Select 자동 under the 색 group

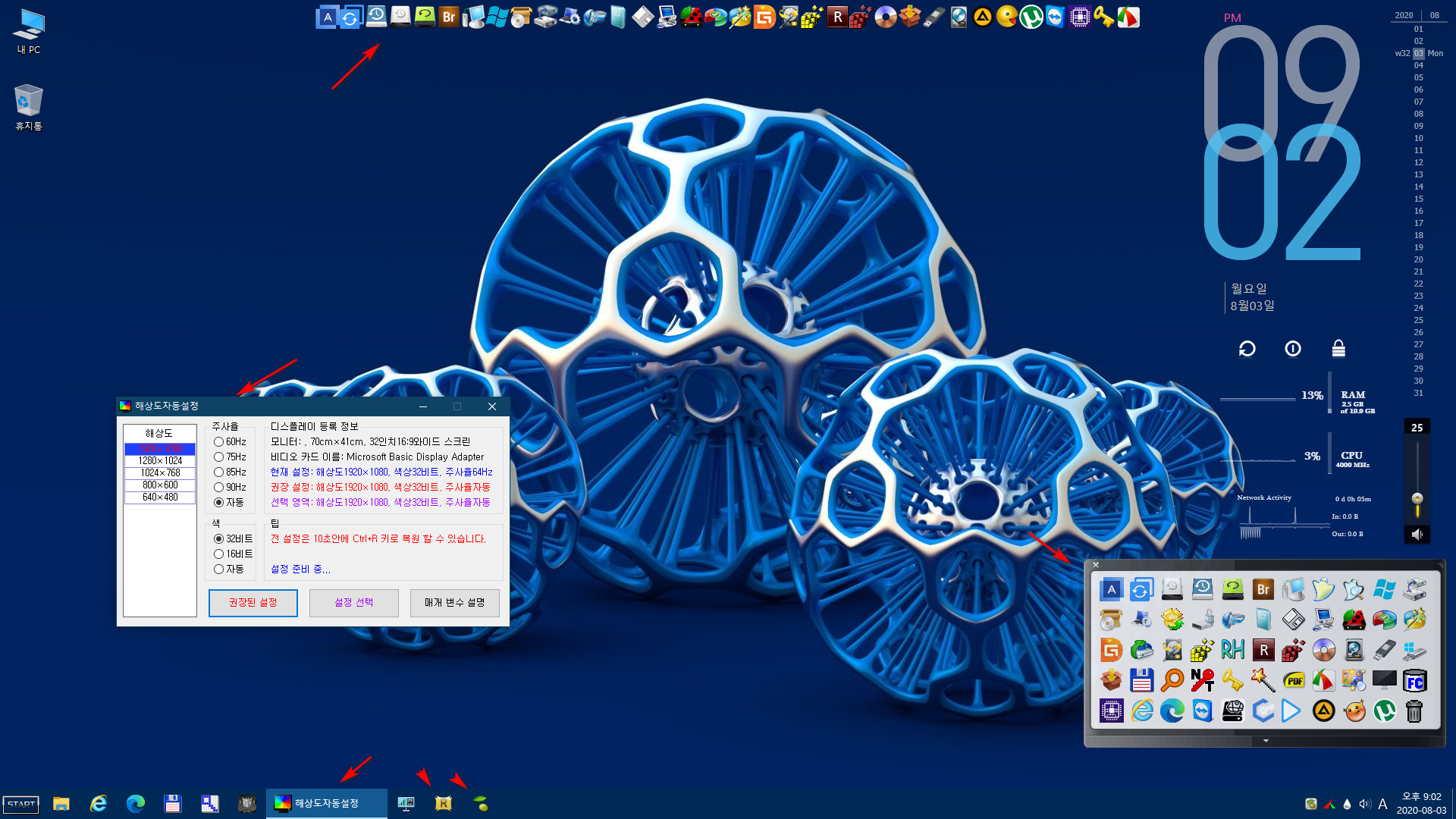pyautogui.click(x=229, y=569)
